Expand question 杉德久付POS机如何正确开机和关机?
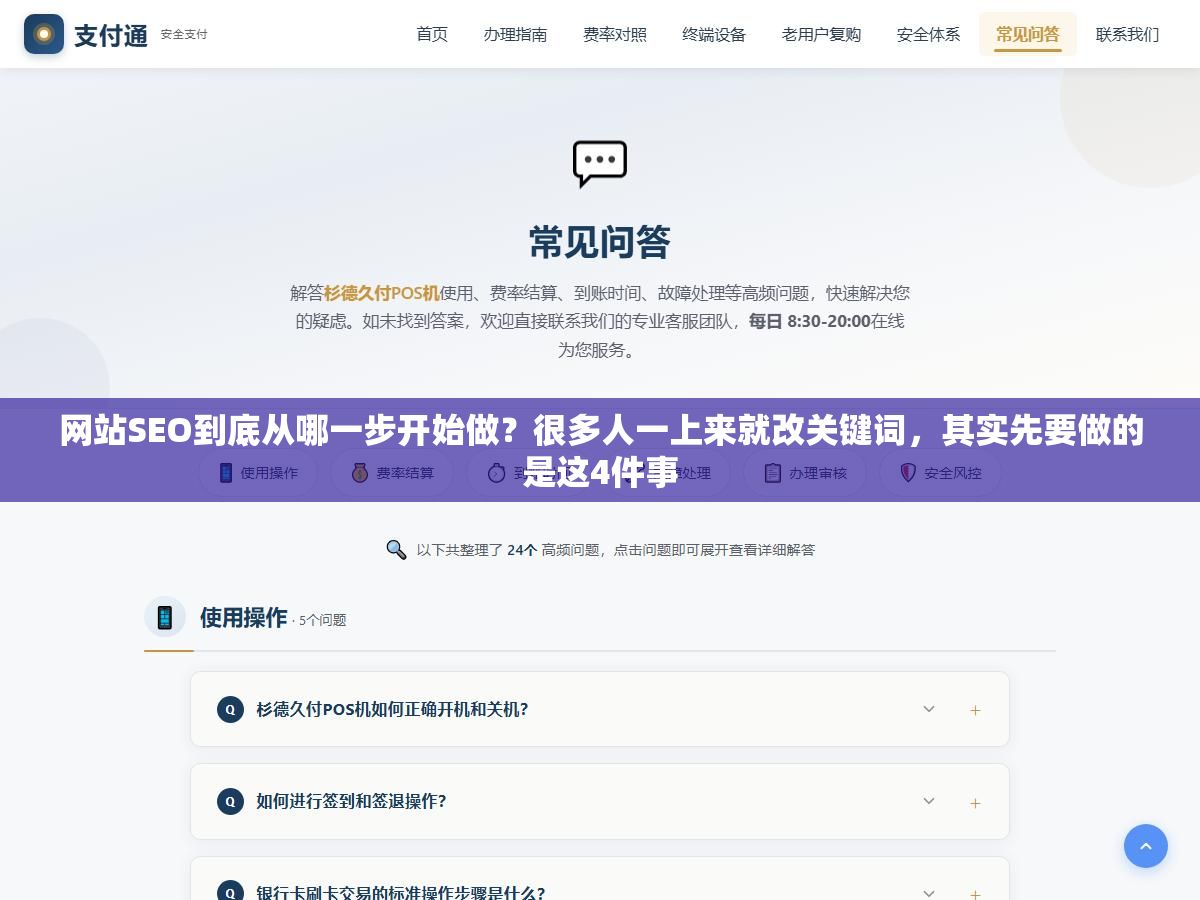The width and height of the screenshot is (1200, 900). [600, 709]
